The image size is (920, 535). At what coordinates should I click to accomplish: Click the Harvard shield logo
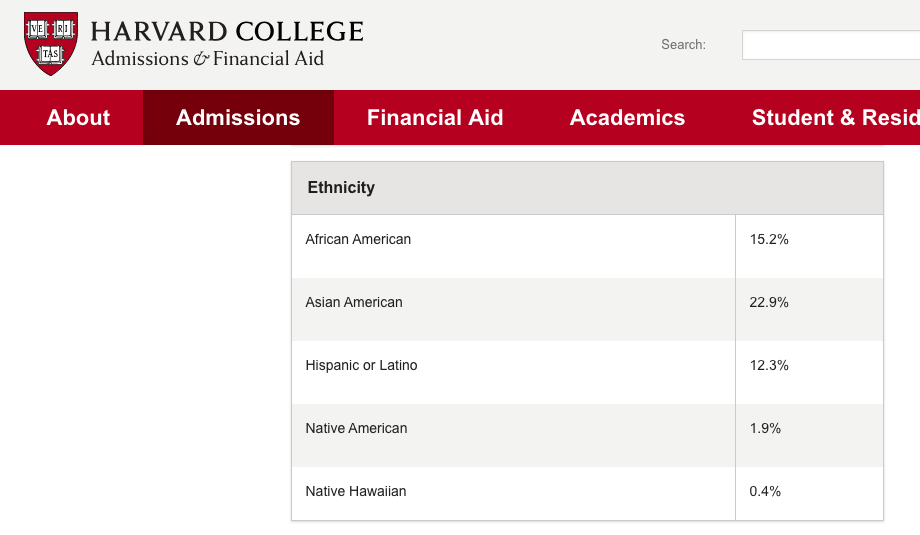50,44
